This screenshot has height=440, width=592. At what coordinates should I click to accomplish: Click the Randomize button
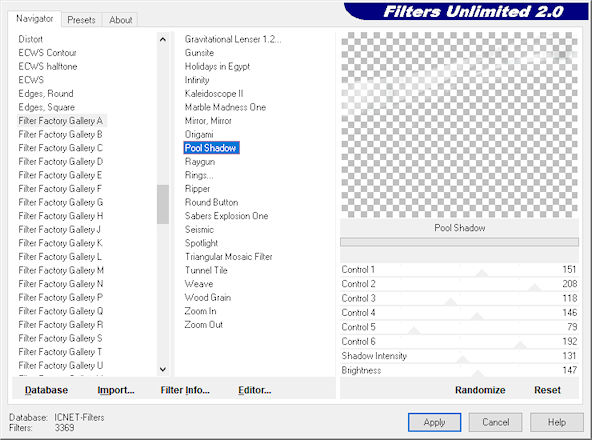480,390
